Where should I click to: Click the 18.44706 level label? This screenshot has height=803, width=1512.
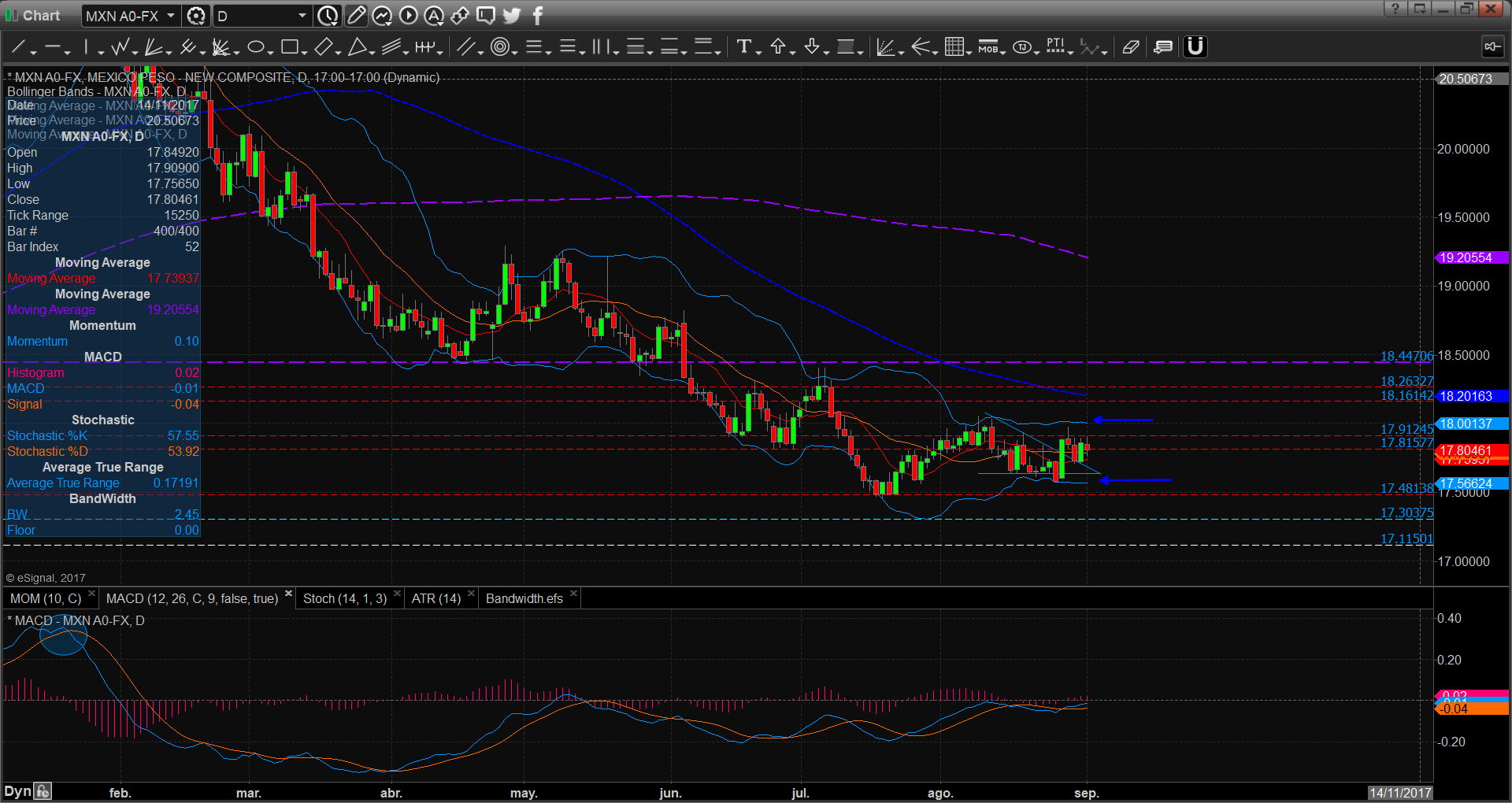point(1406,356)
